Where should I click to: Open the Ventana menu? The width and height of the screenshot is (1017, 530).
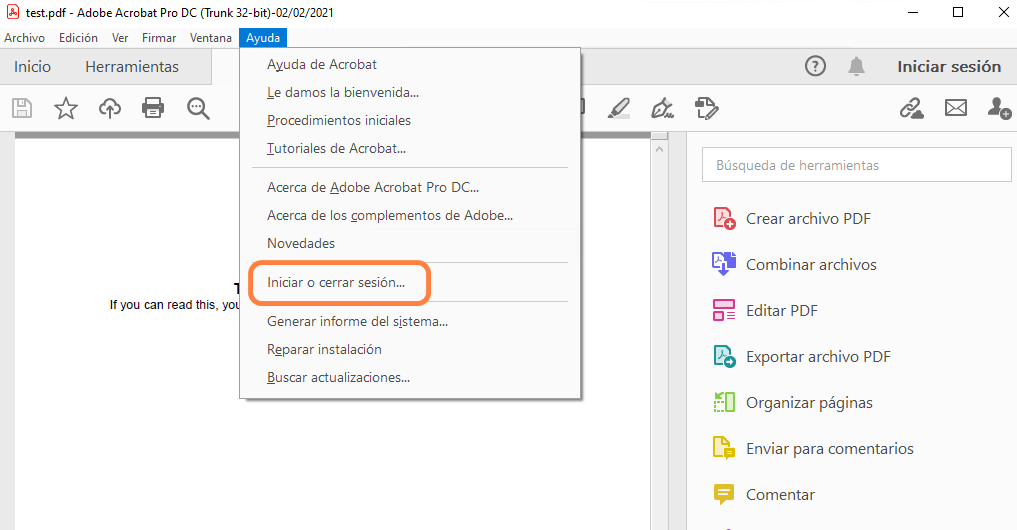tap(211, 38)
